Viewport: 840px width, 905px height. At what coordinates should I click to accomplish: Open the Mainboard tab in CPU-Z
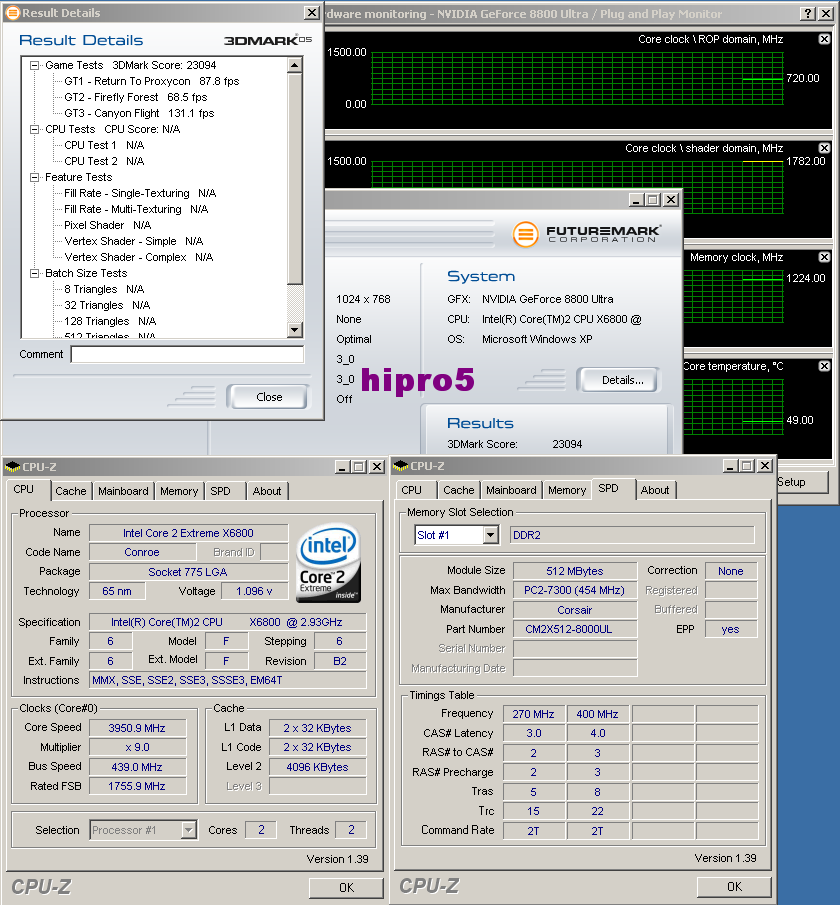[123, 491]
